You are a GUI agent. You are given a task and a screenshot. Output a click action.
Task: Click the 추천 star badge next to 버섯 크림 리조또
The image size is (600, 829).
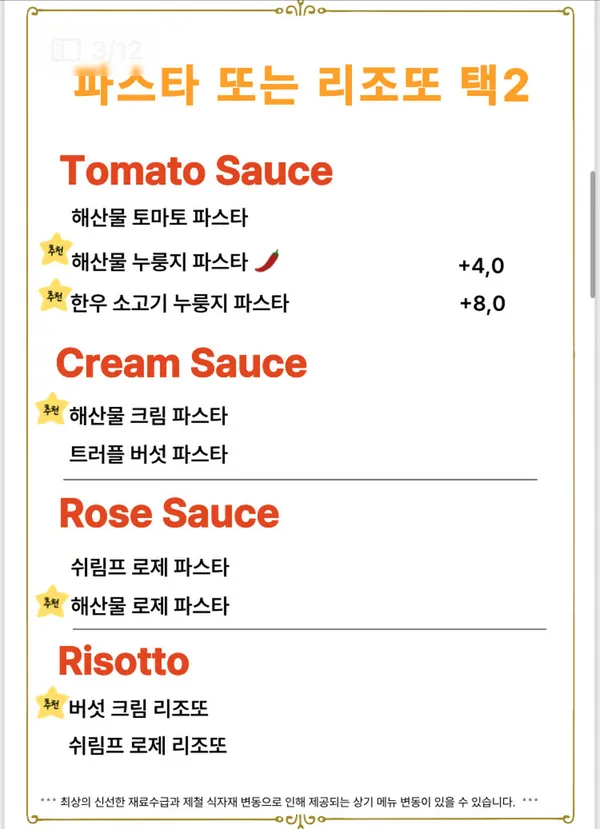52,703
